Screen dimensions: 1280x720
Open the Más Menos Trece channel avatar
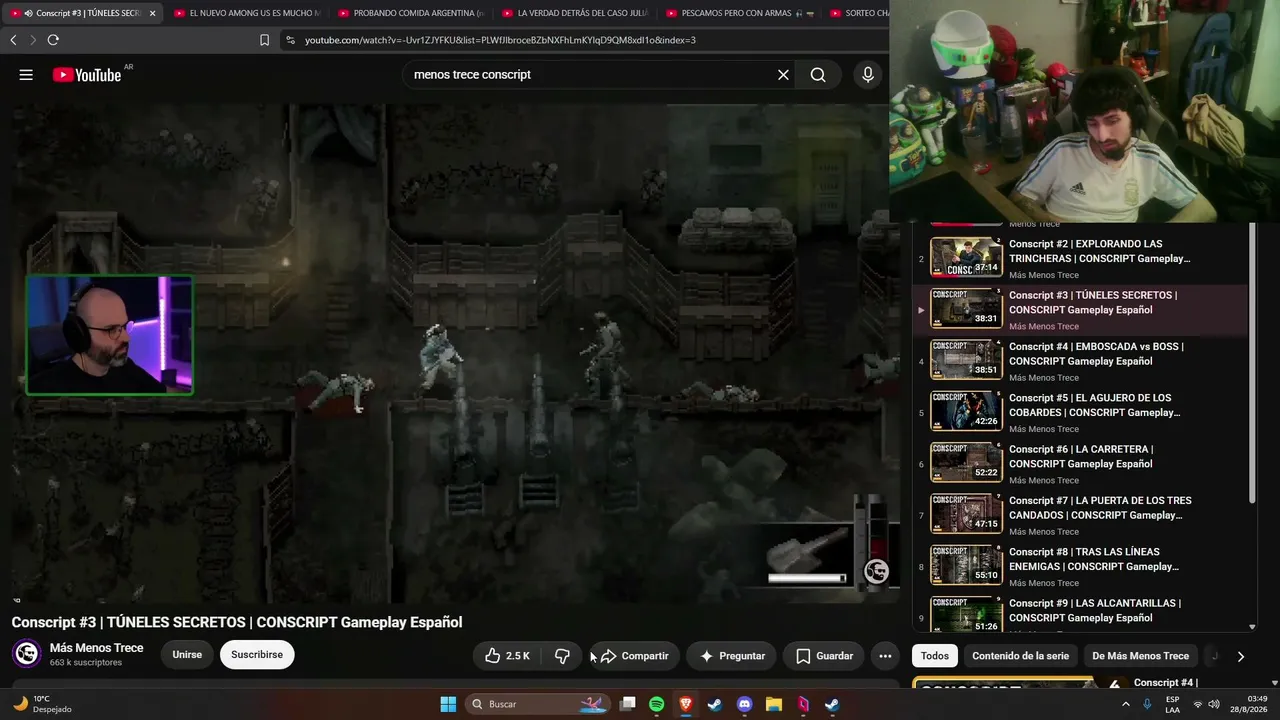(x=26, y=654)
